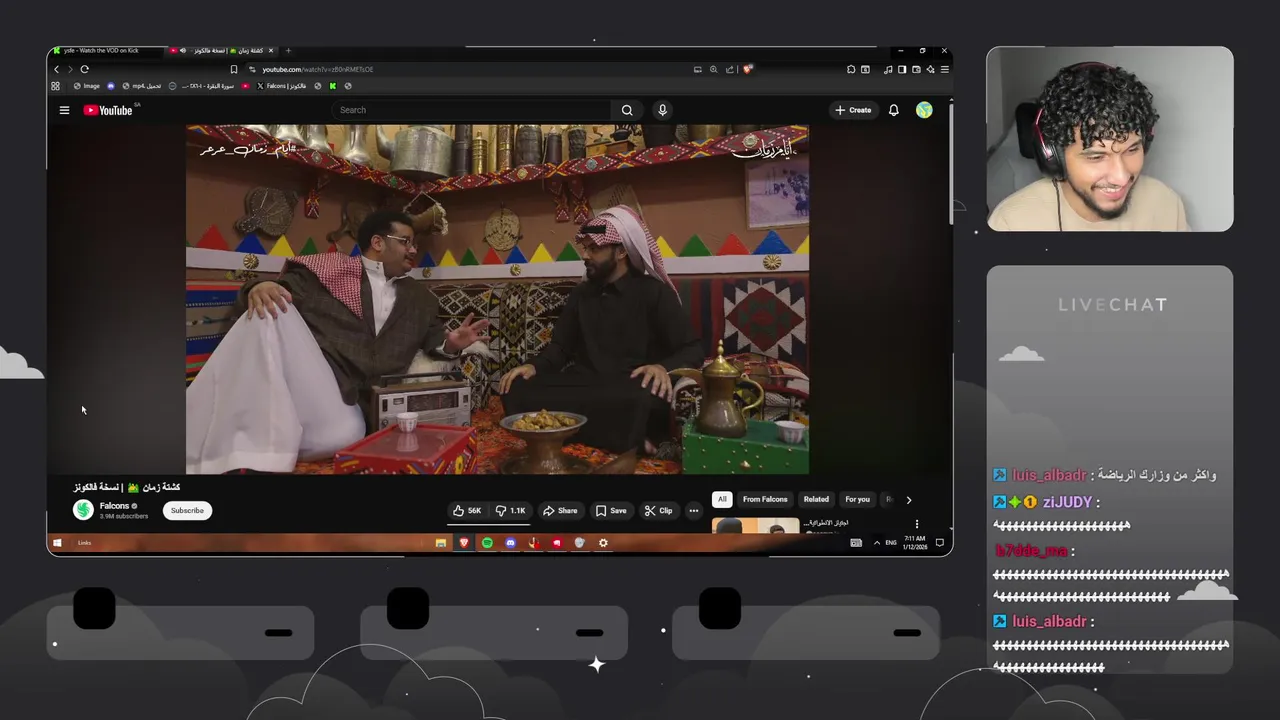Image resolution: width=1280 pixels, height=720 pixels.
Task: Like the video (56K)
Action: (467, 510)
